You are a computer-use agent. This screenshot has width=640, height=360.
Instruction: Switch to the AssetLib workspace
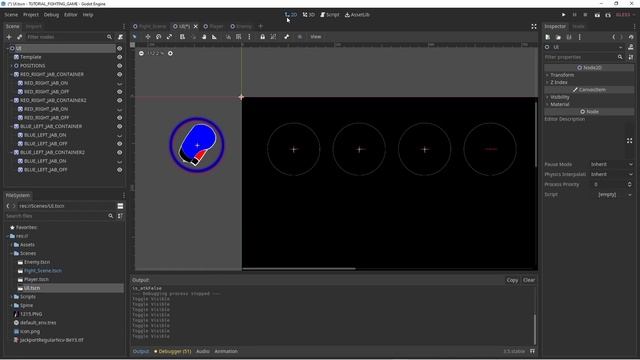357,15
